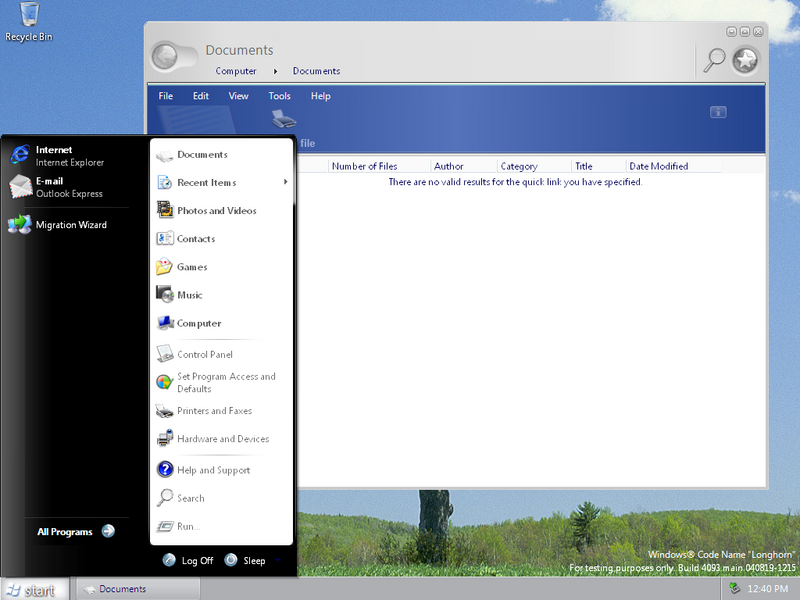Screen dimensions: 800x600
Task: Click the Music library icon
Action: coord(165,295)
